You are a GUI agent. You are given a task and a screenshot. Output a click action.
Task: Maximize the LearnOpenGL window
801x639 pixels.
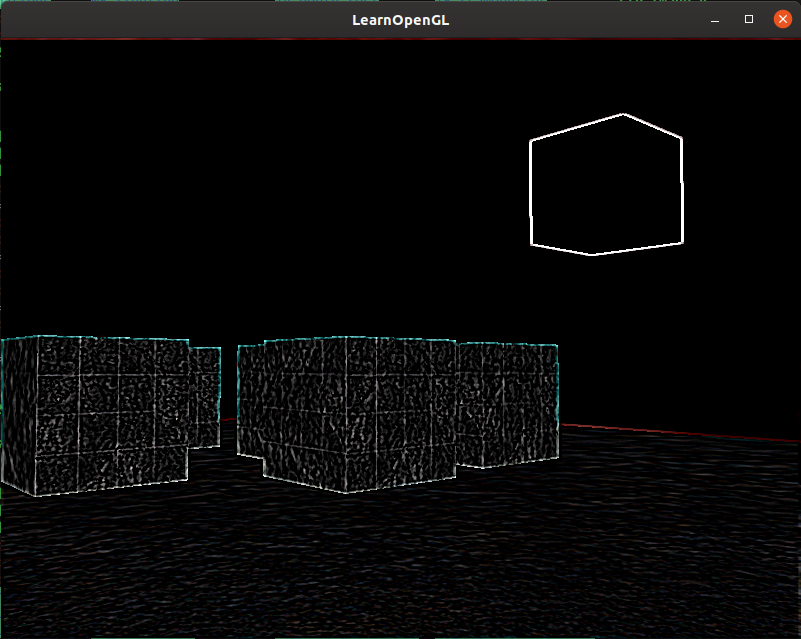749,20
